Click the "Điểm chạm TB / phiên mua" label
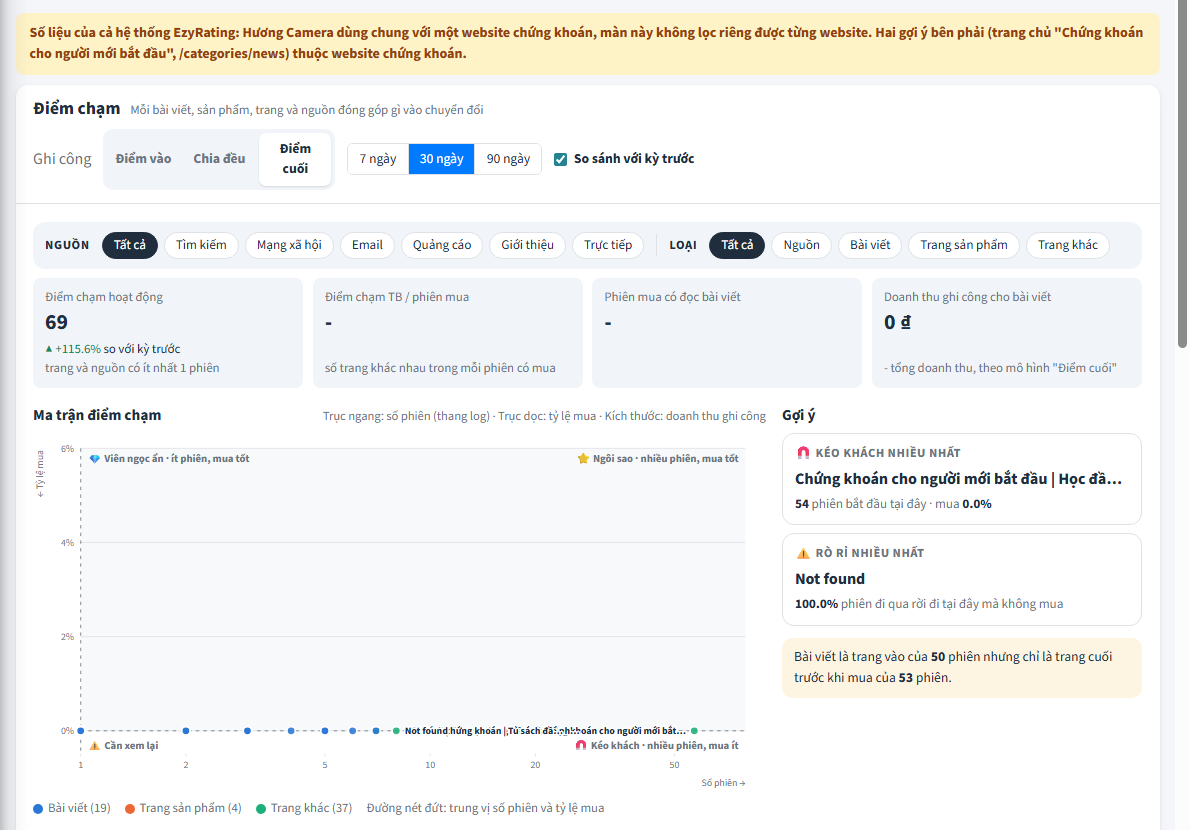This screenshot has height=830, width=1190. pos(397,297)
